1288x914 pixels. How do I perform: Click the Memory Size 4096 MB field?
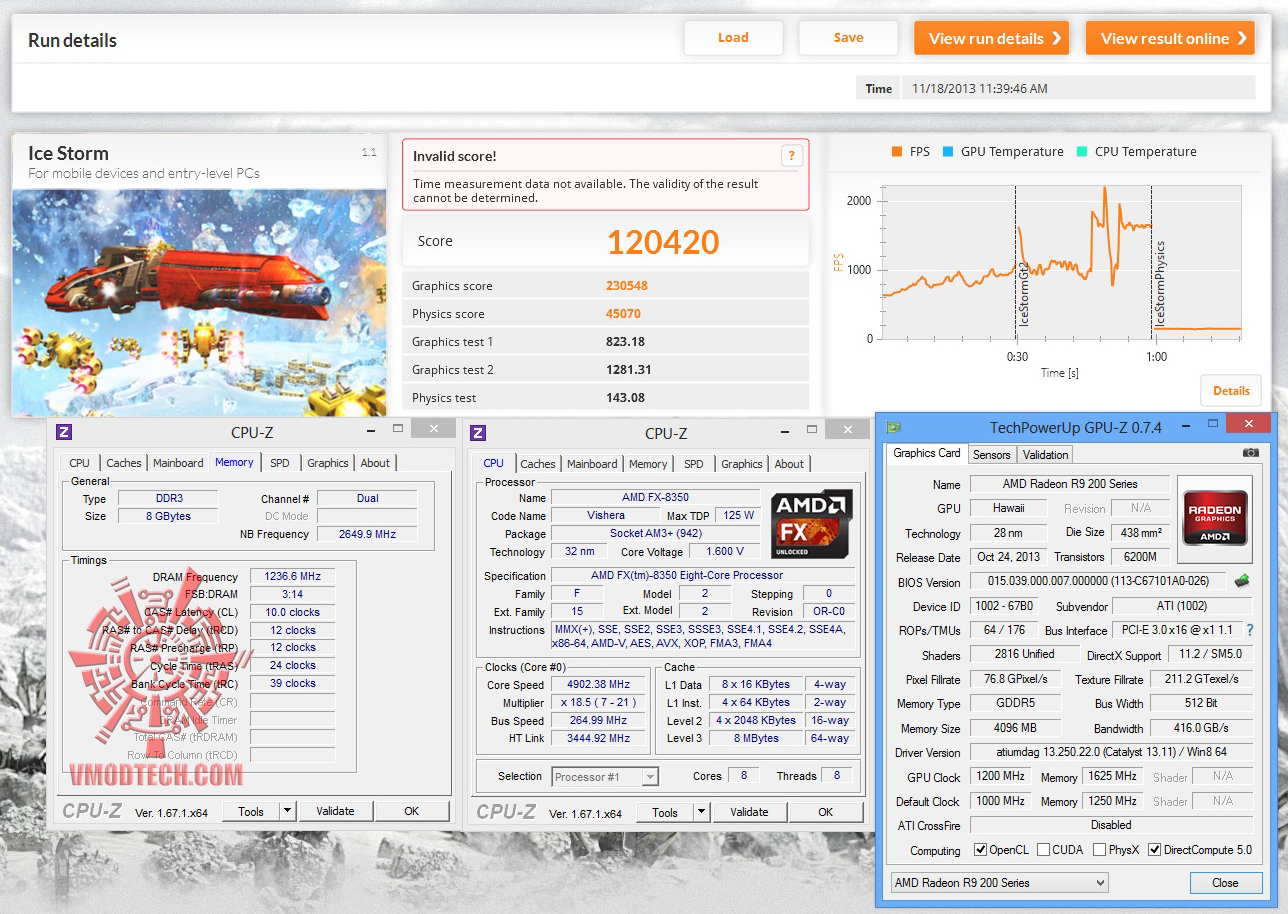coord(1014,728)
